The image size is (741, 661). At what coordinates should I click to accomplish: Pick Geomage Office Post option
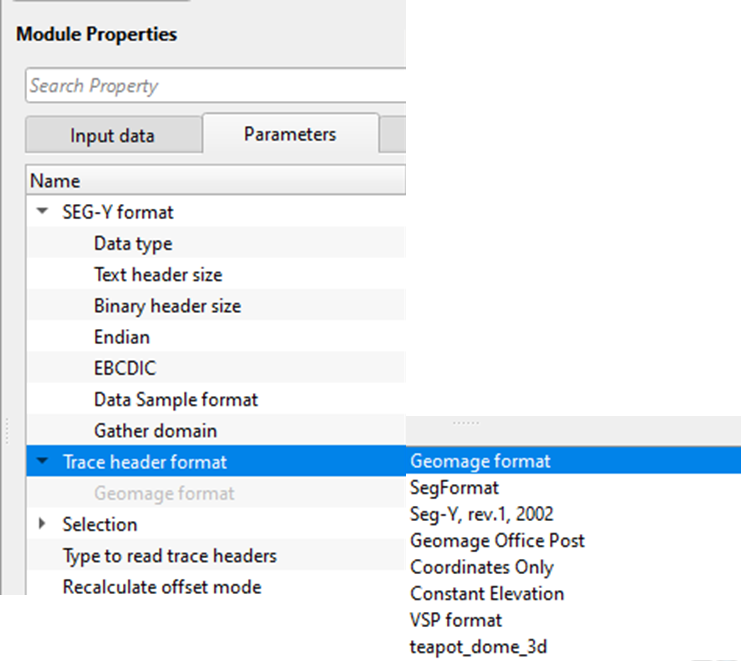click(497, 540)
